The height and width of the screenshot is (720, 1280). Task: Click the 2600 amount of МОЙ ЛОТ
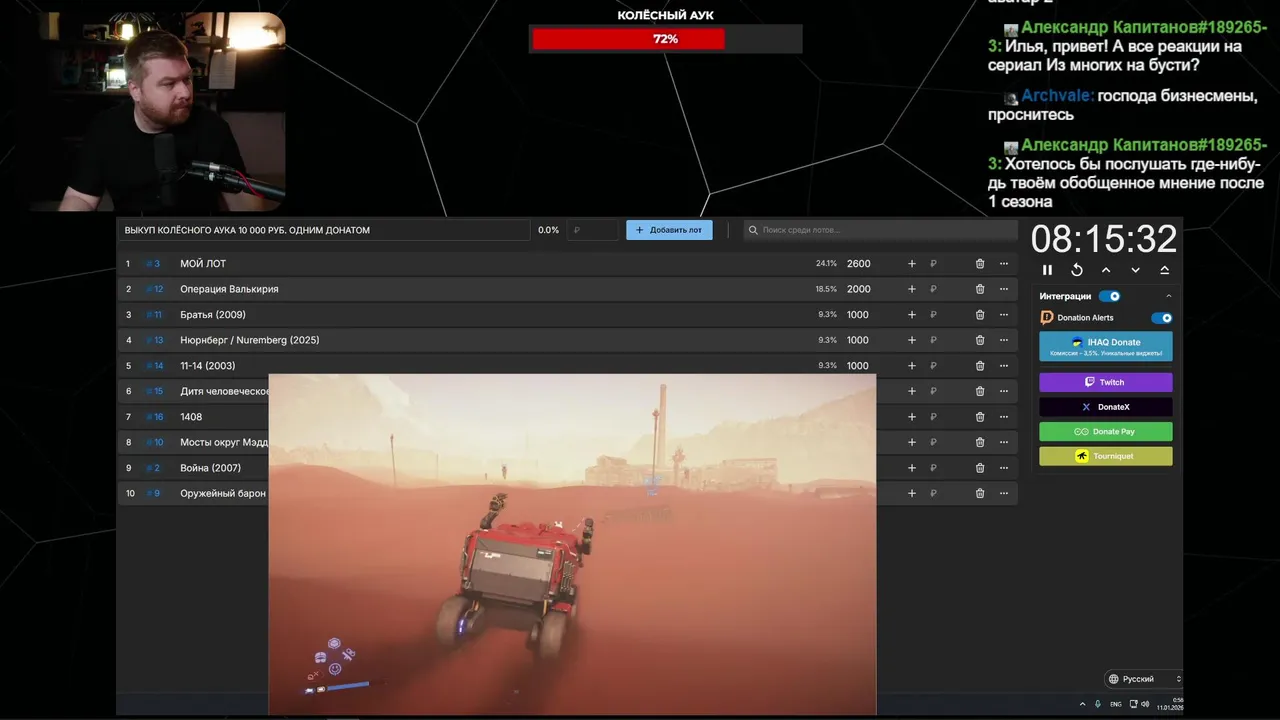coord(859,264)
